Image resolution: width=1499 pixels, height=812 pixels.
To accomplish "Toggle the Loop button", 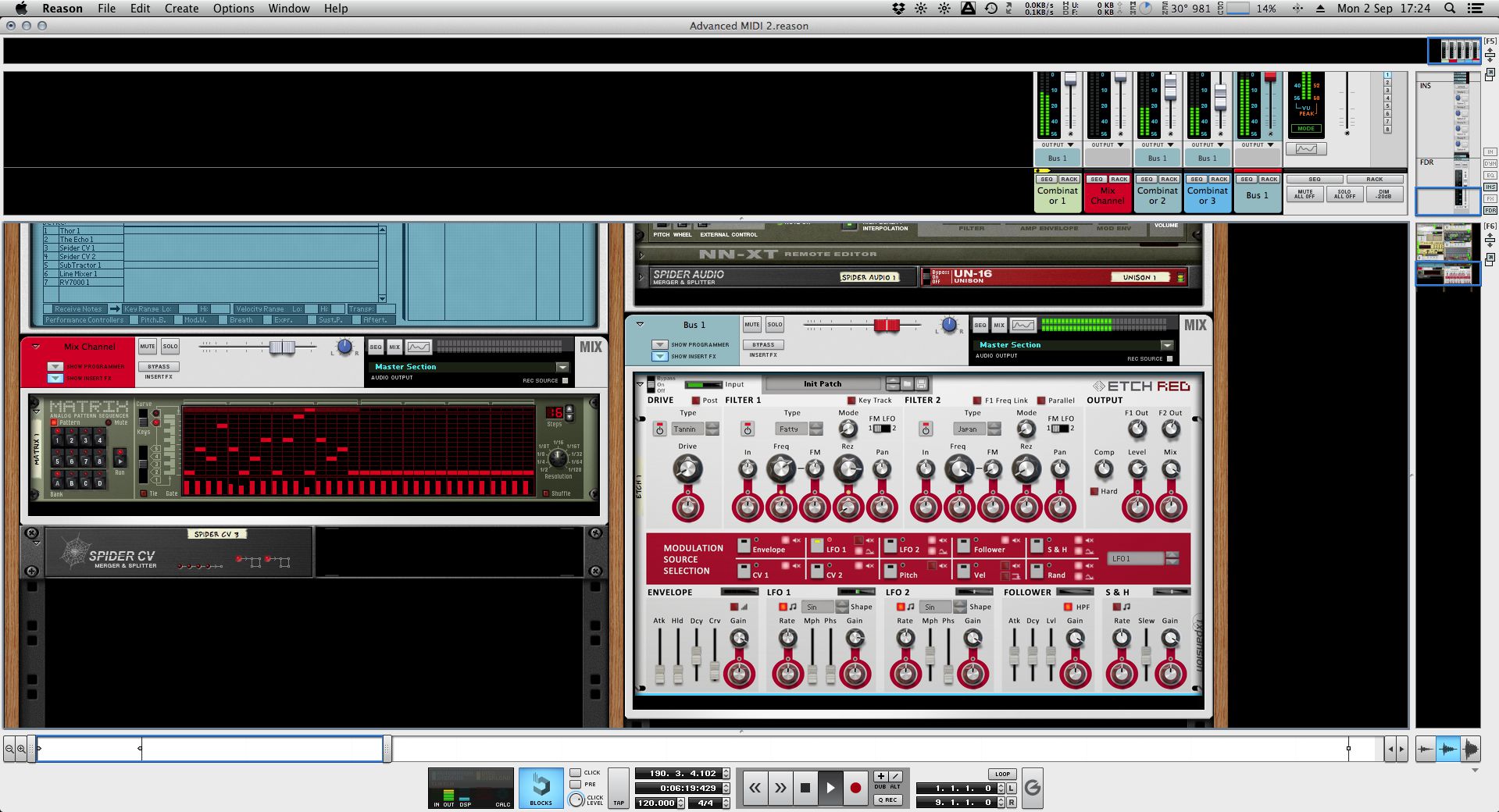I will (1002, 774).
